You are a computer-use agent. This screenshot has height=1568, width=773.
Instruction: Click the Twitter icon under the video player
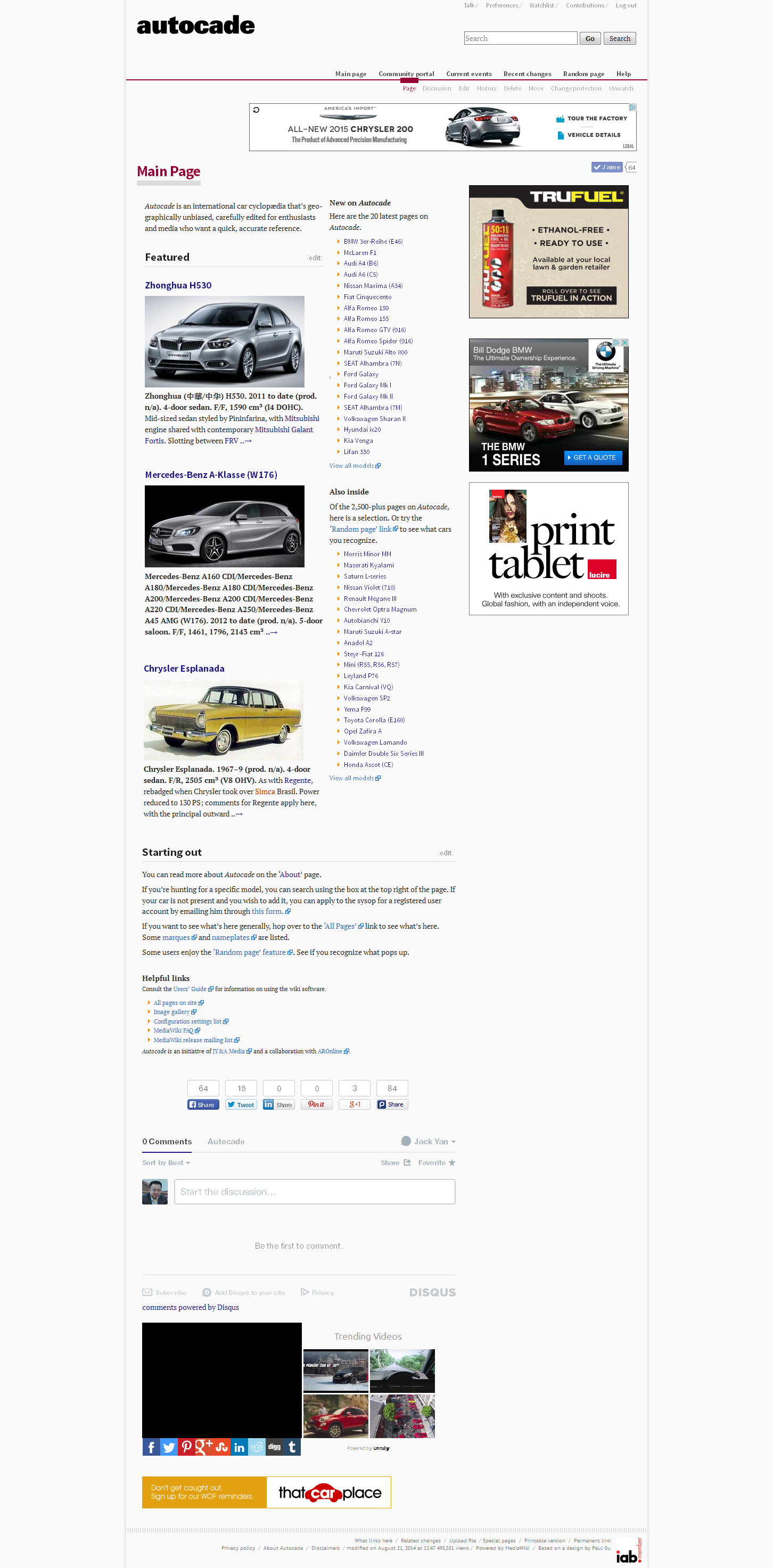click(169, 1447)
